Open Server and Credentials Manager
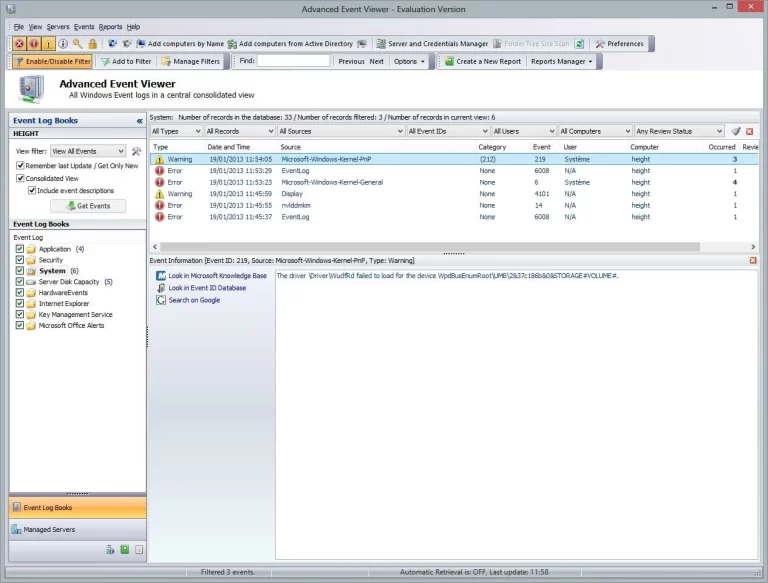This screenshot has width=768, height=583. click(432, 44)
